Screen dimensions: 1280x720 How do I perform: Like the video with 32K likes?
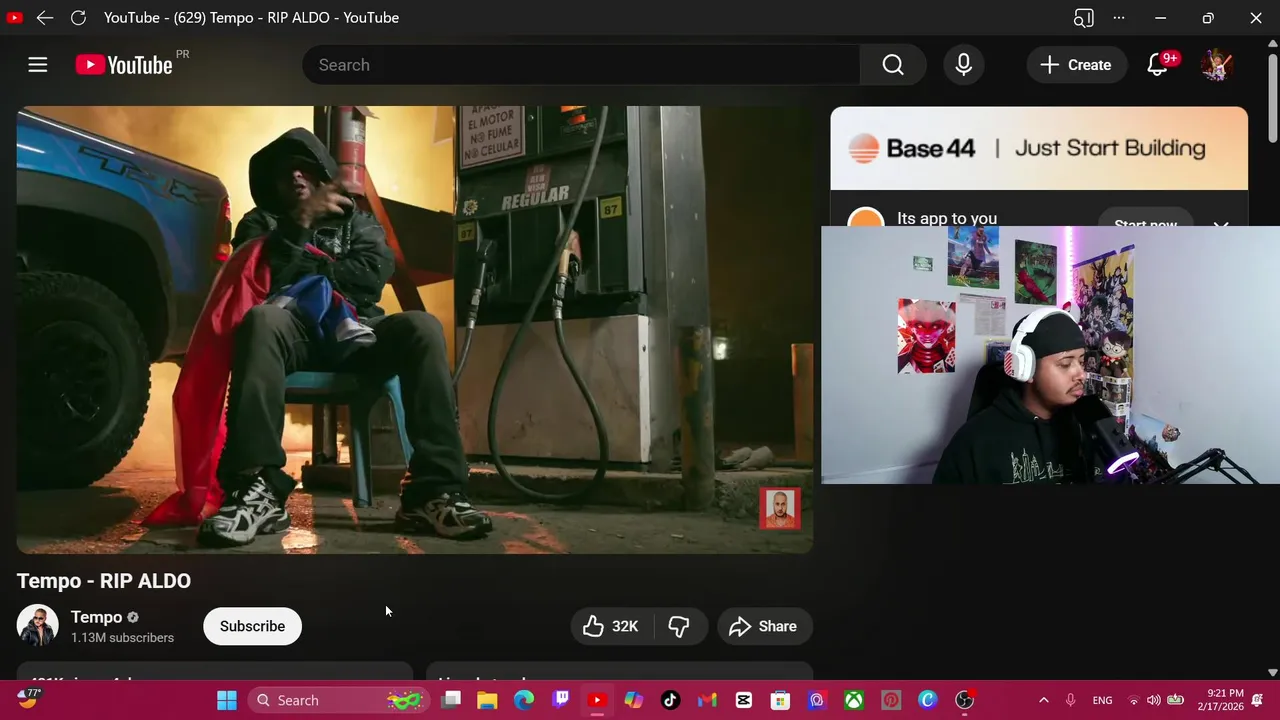[612, 626]
